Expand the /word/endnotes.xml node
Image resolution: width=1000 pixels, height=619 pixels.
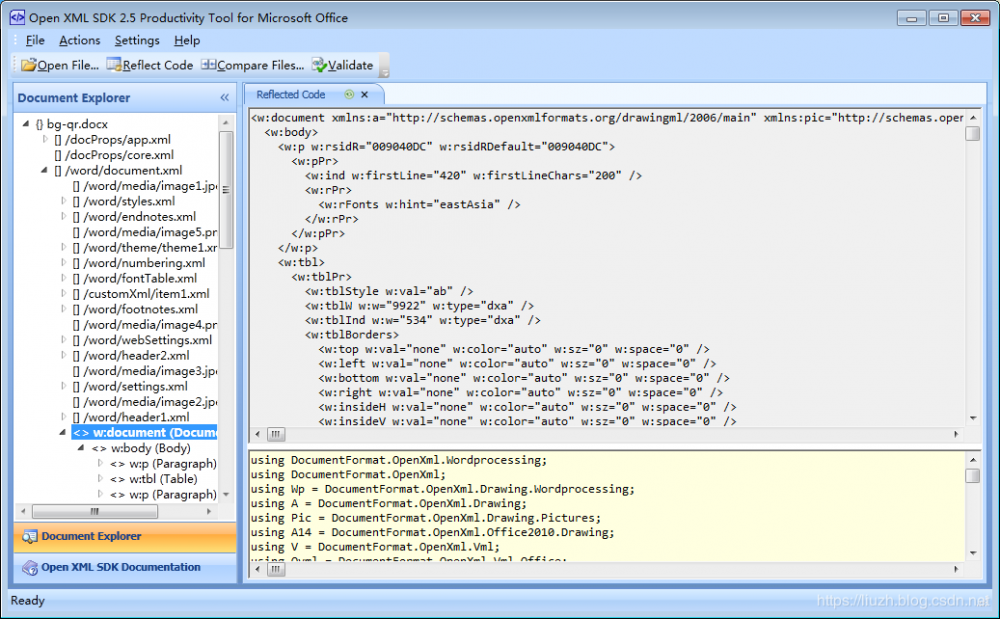point(63,217)
